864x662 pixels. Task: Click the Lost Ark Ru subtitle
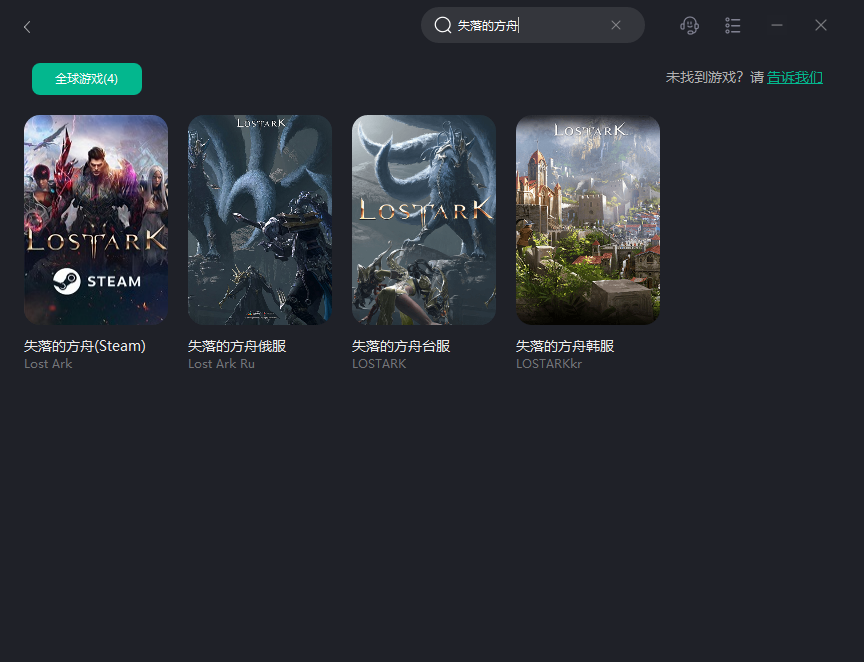pyautogui.click(x=222, y=364)
